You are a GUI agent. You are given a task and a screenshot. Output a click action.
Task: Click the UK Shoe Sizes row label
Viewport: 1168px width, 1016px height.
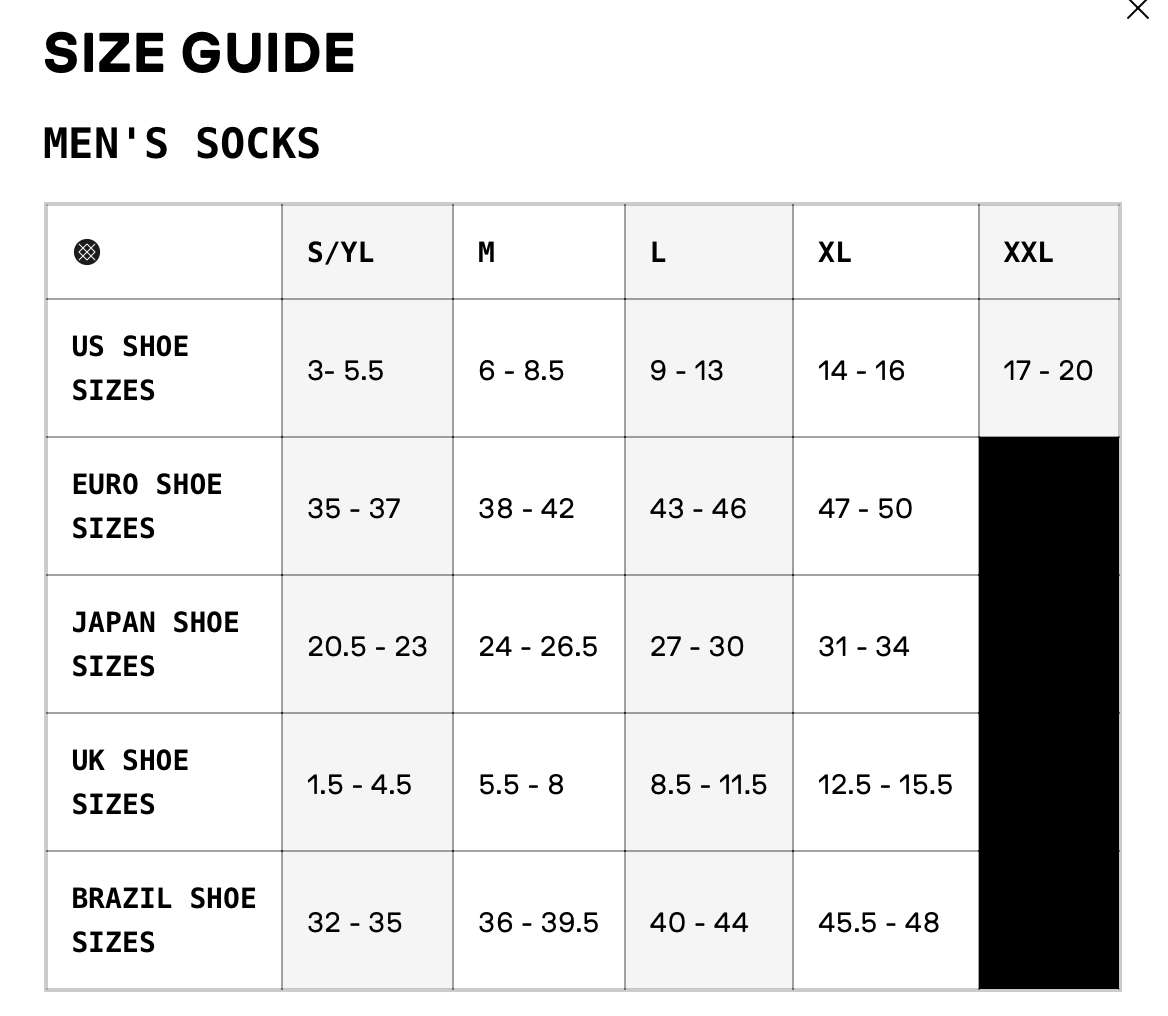(130, 782)
